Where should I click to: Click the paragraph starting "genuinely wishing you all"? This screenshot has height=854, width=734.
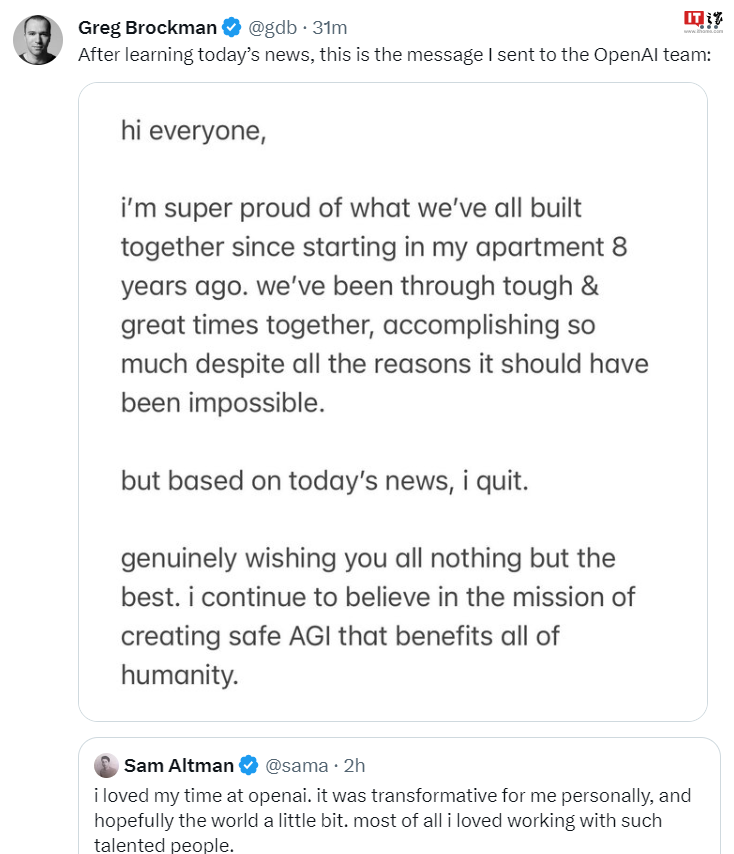click(x=378, y=616)
